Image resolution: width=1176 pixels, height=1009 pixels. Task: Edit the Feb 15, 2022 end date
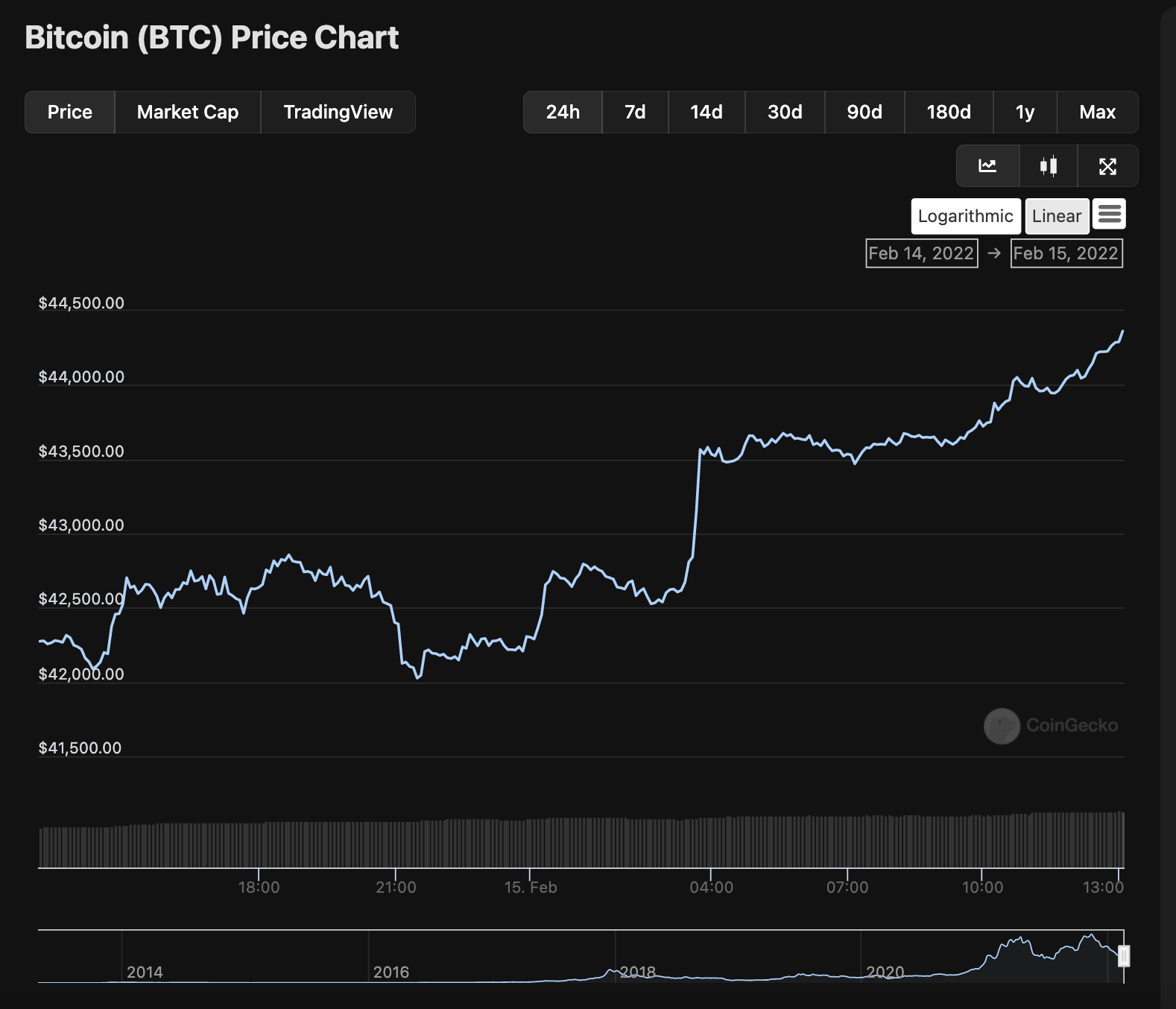pos(1066,253)
